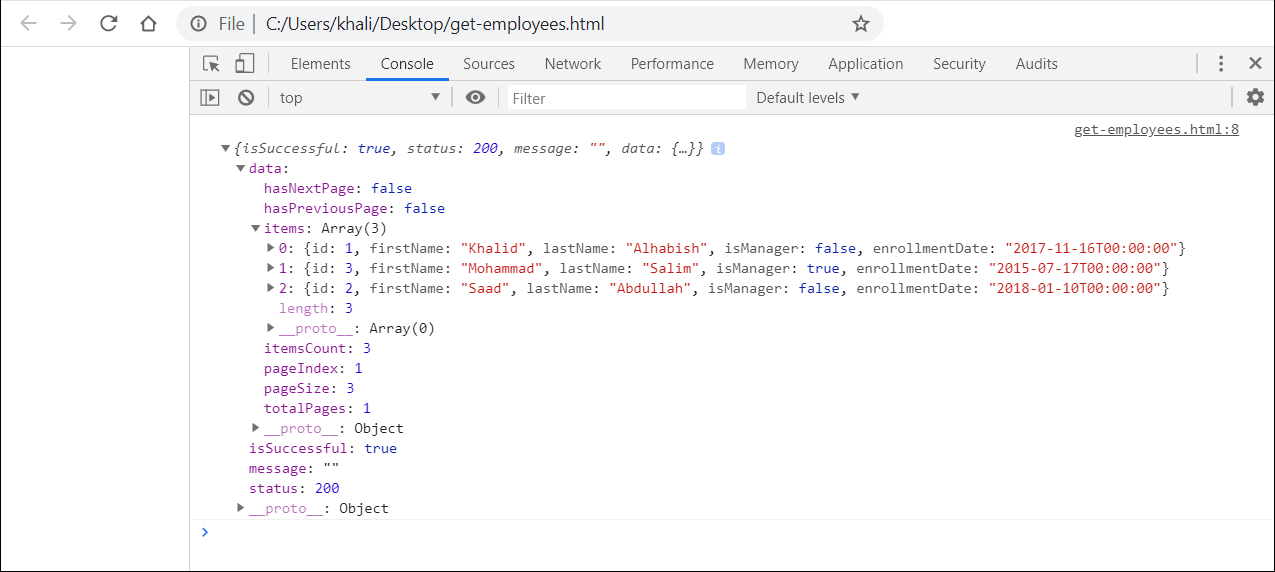Go to the Application tab
Screen dimensions: 1275x572
[866, 63]
